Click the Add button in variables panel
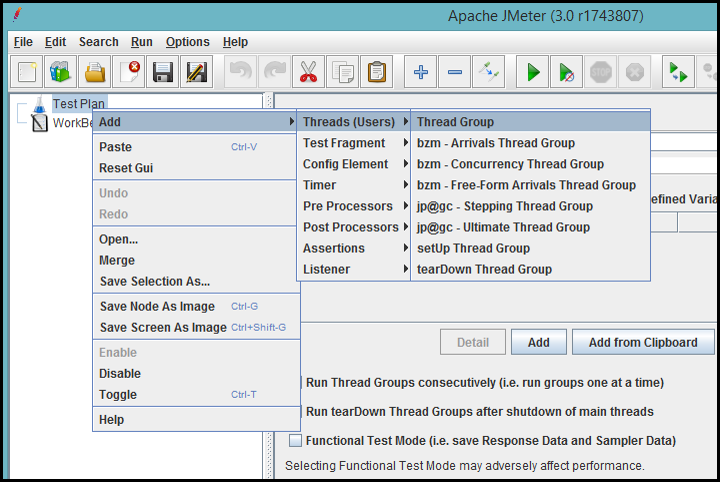 tap(538, 342)
